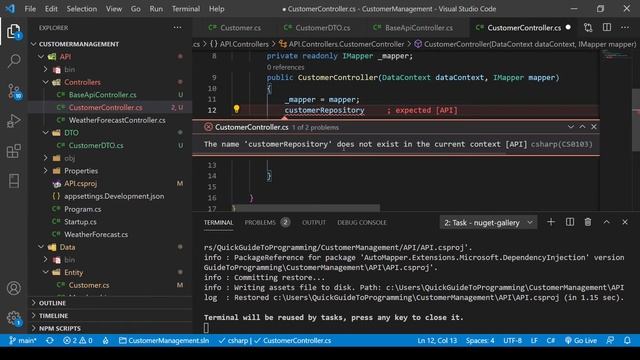Open the Selection menu

82,9
